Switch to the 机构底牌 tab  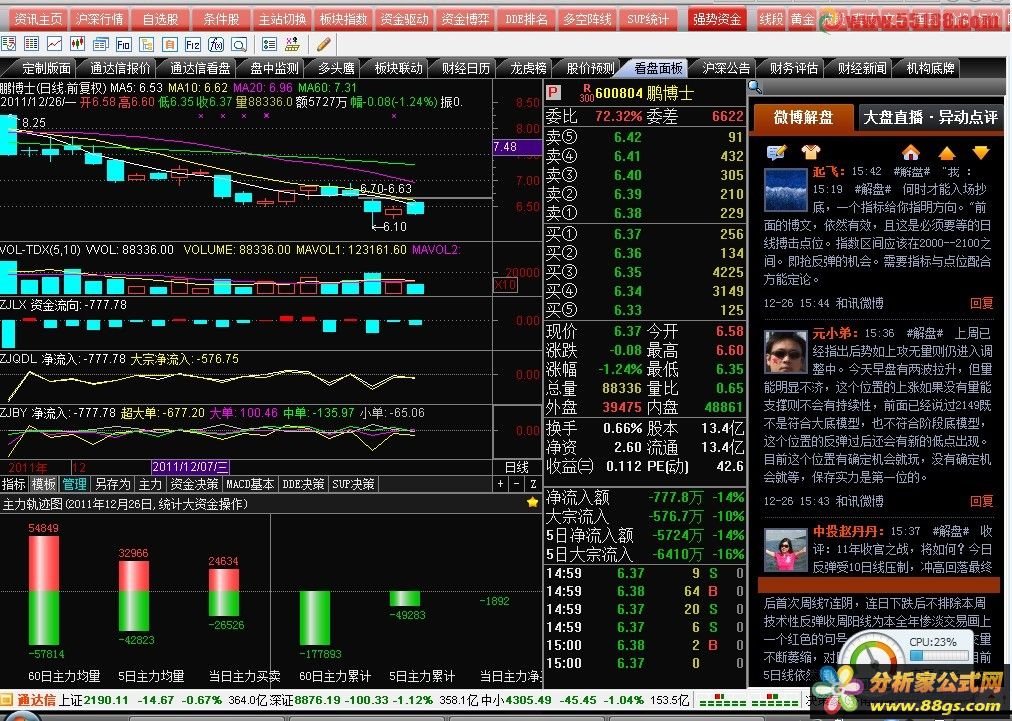click(930, 68)
